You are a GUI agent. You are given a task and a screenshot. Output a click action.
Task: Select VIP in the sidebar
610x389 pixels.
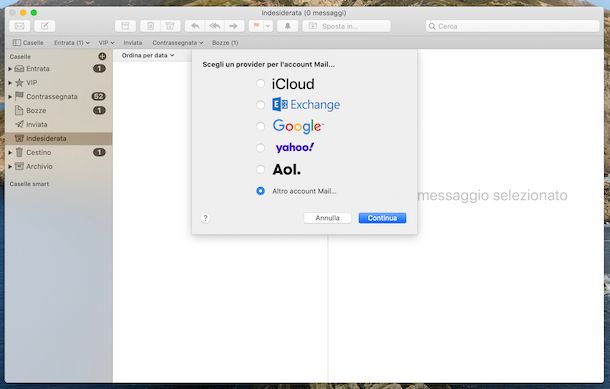point(58,82)
